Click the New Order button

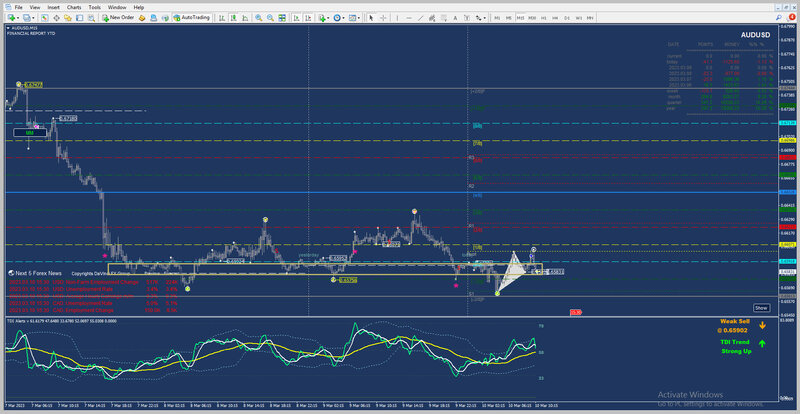click(118, 17)
